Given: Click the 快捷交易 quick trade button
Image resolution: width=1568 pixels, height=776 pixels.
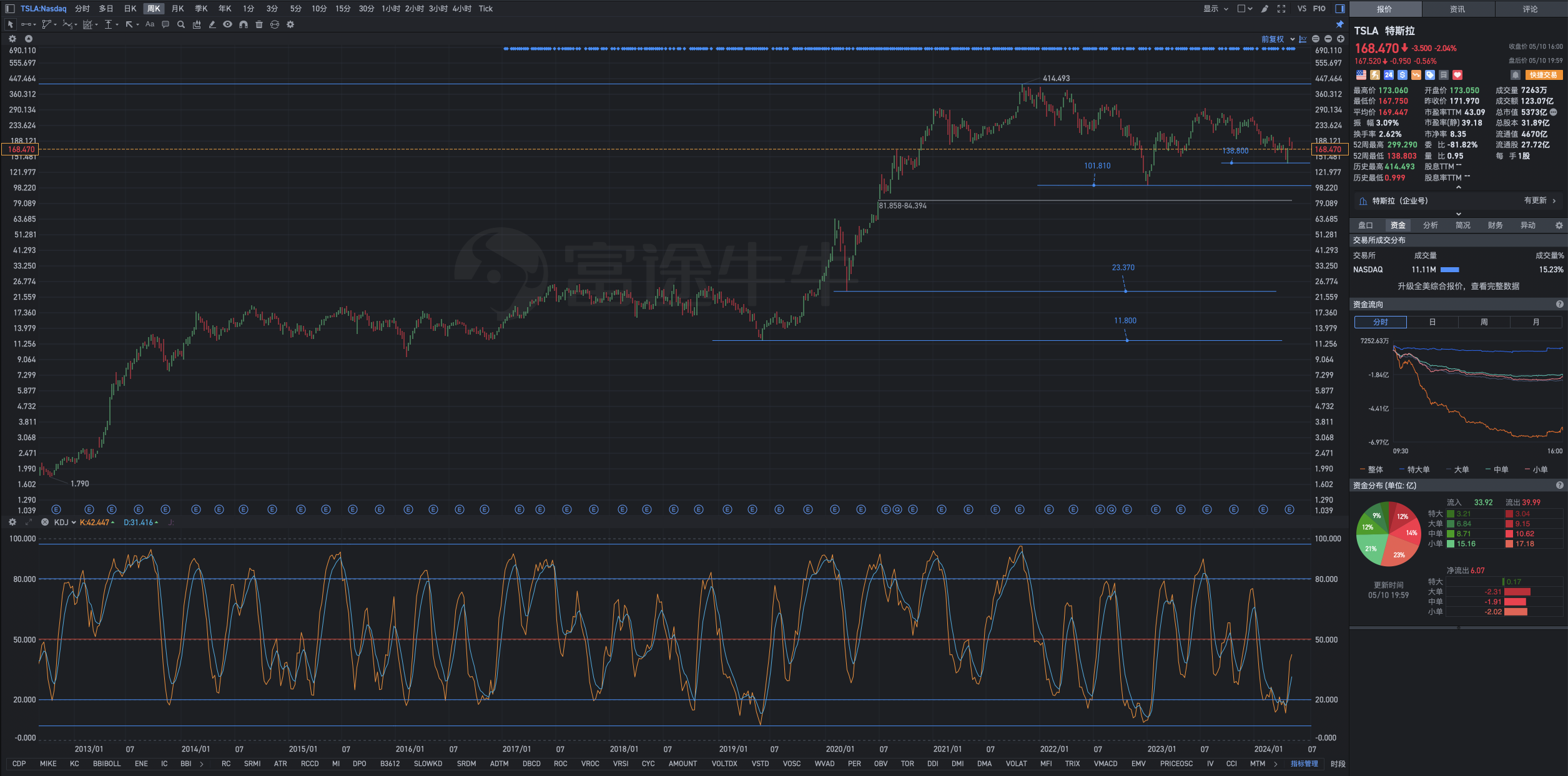Looking at the screenshot, I should [x=1544, y=75].
